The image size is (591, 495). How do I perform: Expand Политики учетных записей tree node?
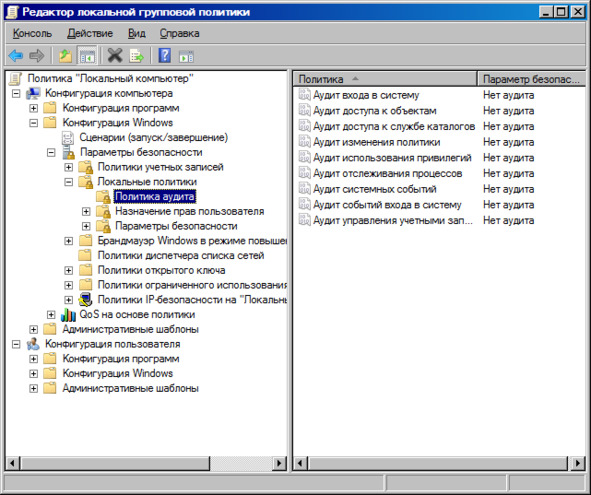point(68,167)
